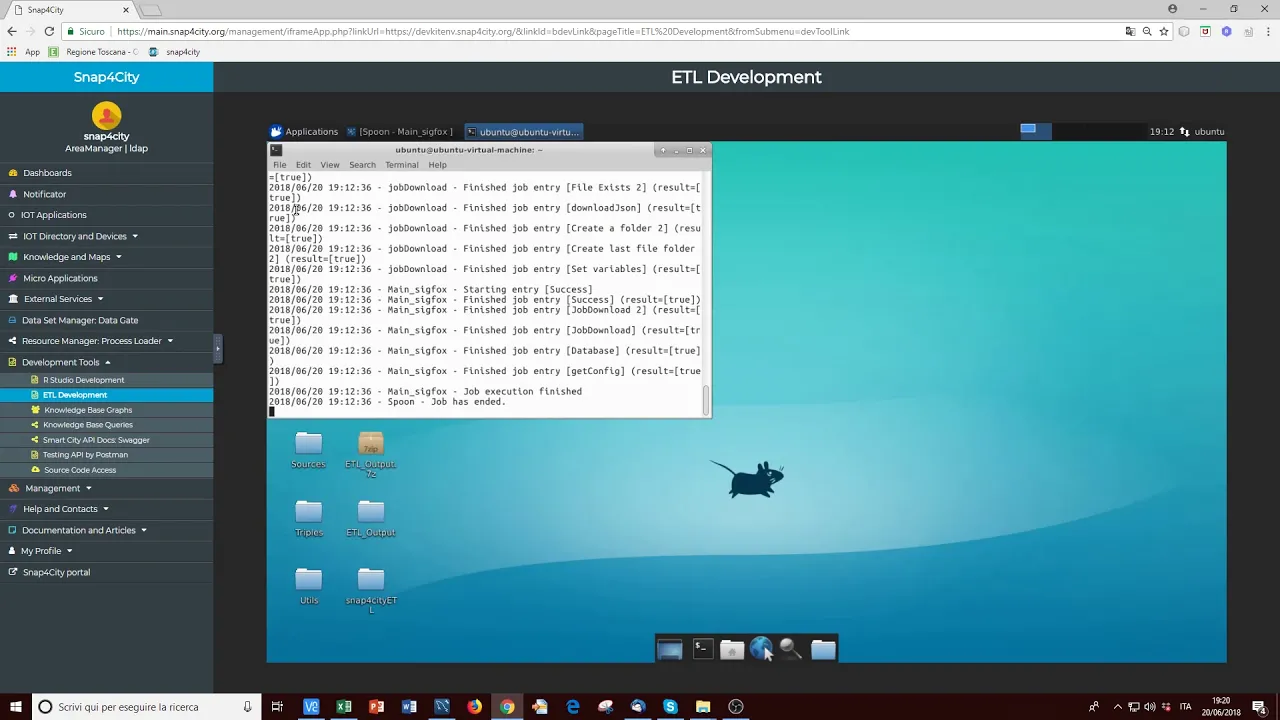Open terminal Edit menu
This screenshot has height=720, width=1280.
tap(303, 165)
